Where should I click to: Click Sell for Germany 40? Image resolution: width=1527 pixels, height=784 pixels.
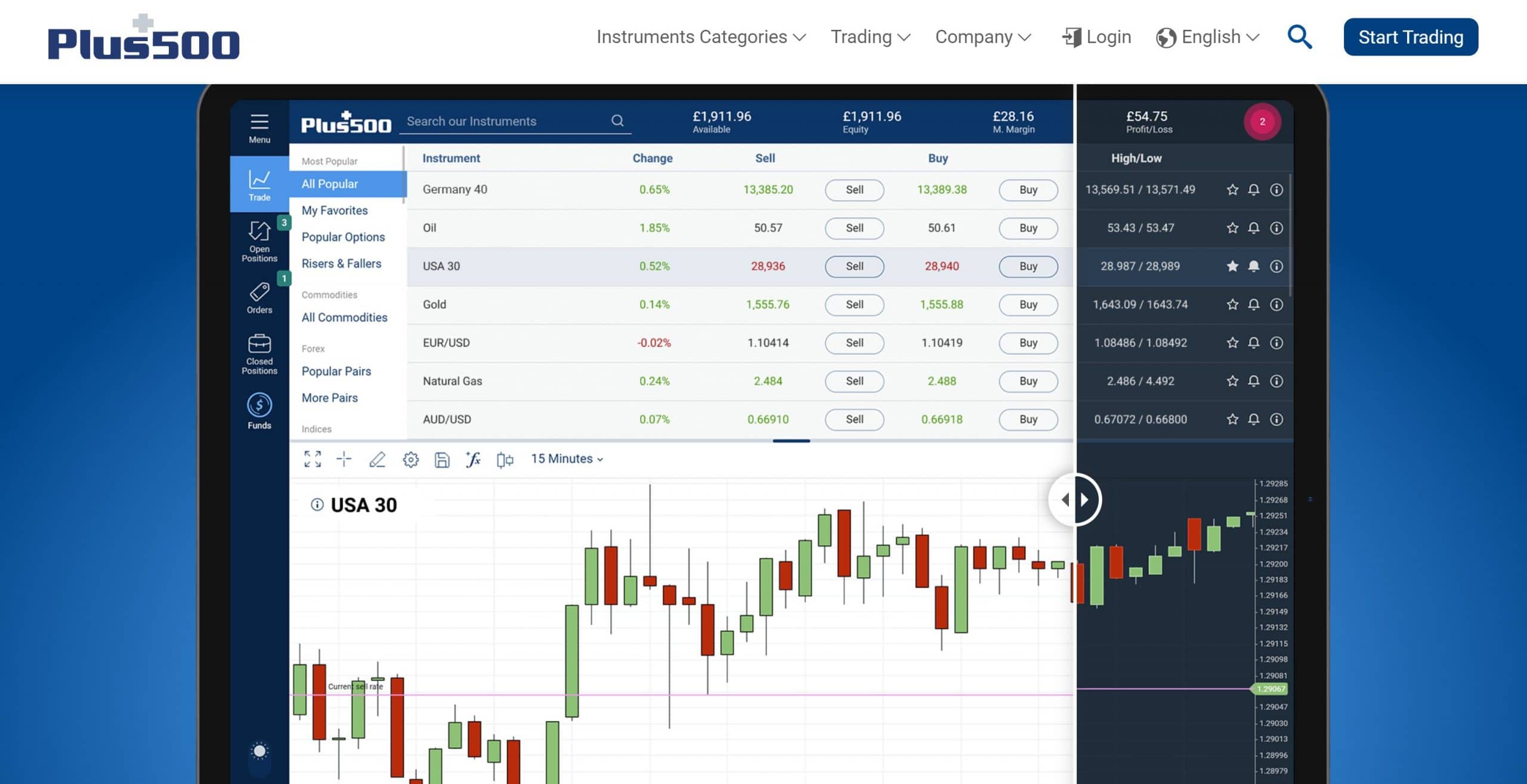[854, 190]
